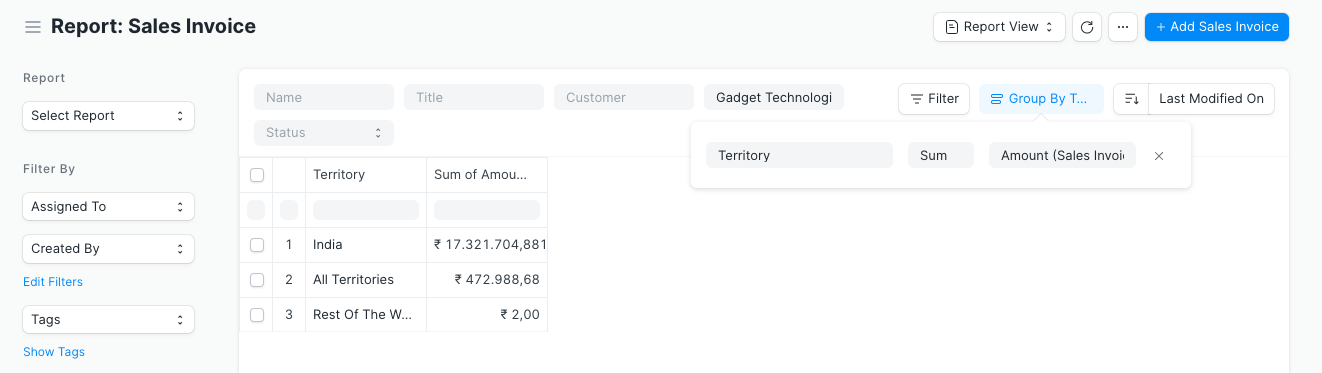
Task: Open the Last Modified On sort menu
Action: pyautogui.click(x=1212, y=98)
